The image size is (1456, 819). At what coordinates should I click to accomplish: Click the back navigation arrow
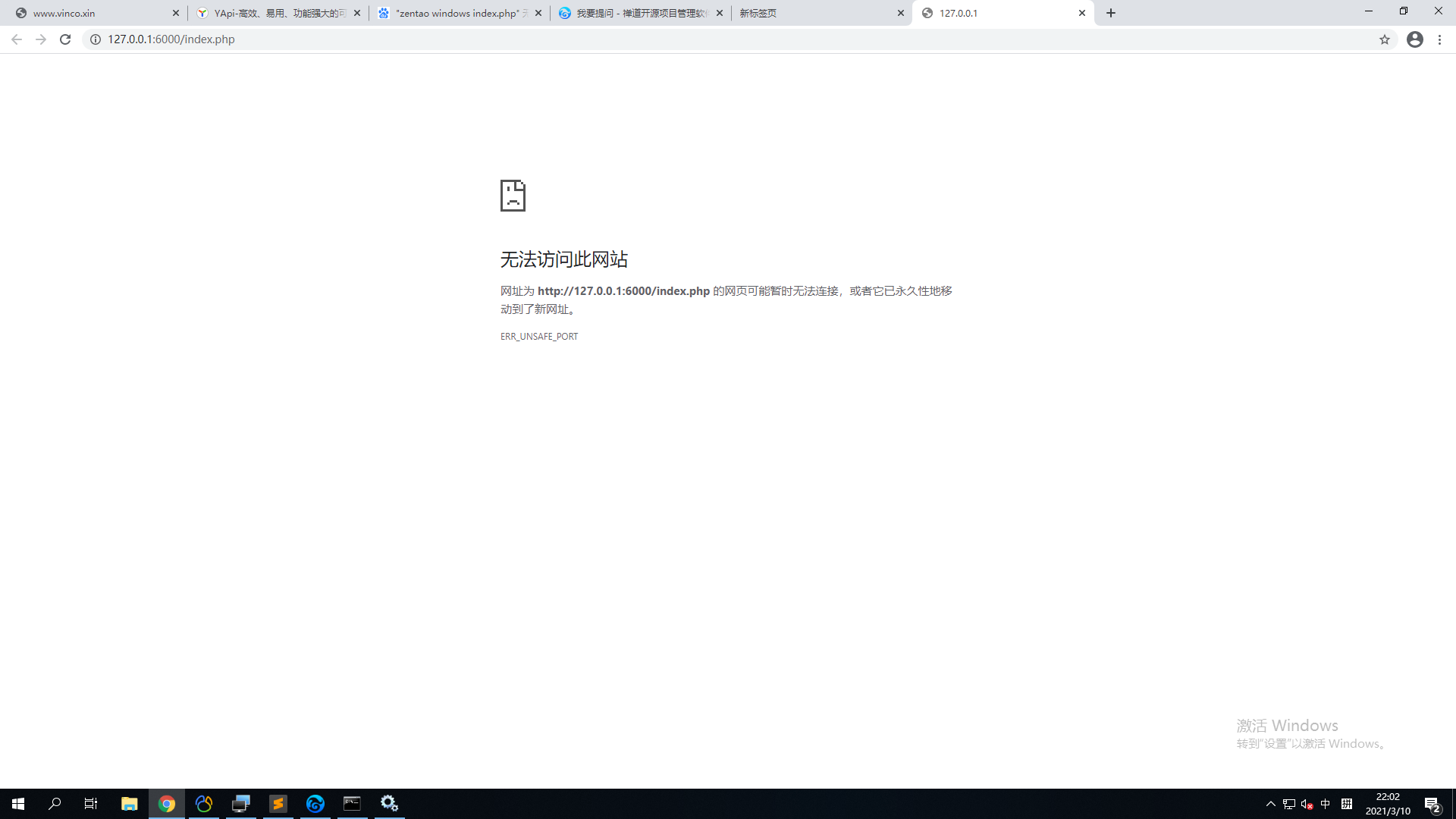[x=17, y=39]
